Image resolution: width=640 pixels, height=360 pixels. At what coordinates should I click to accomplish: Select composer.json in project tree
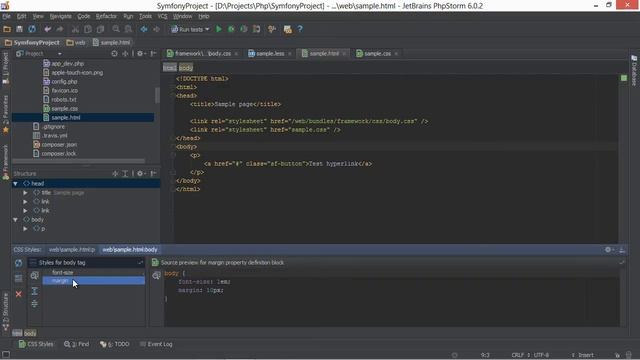click(x=55, y=144)
